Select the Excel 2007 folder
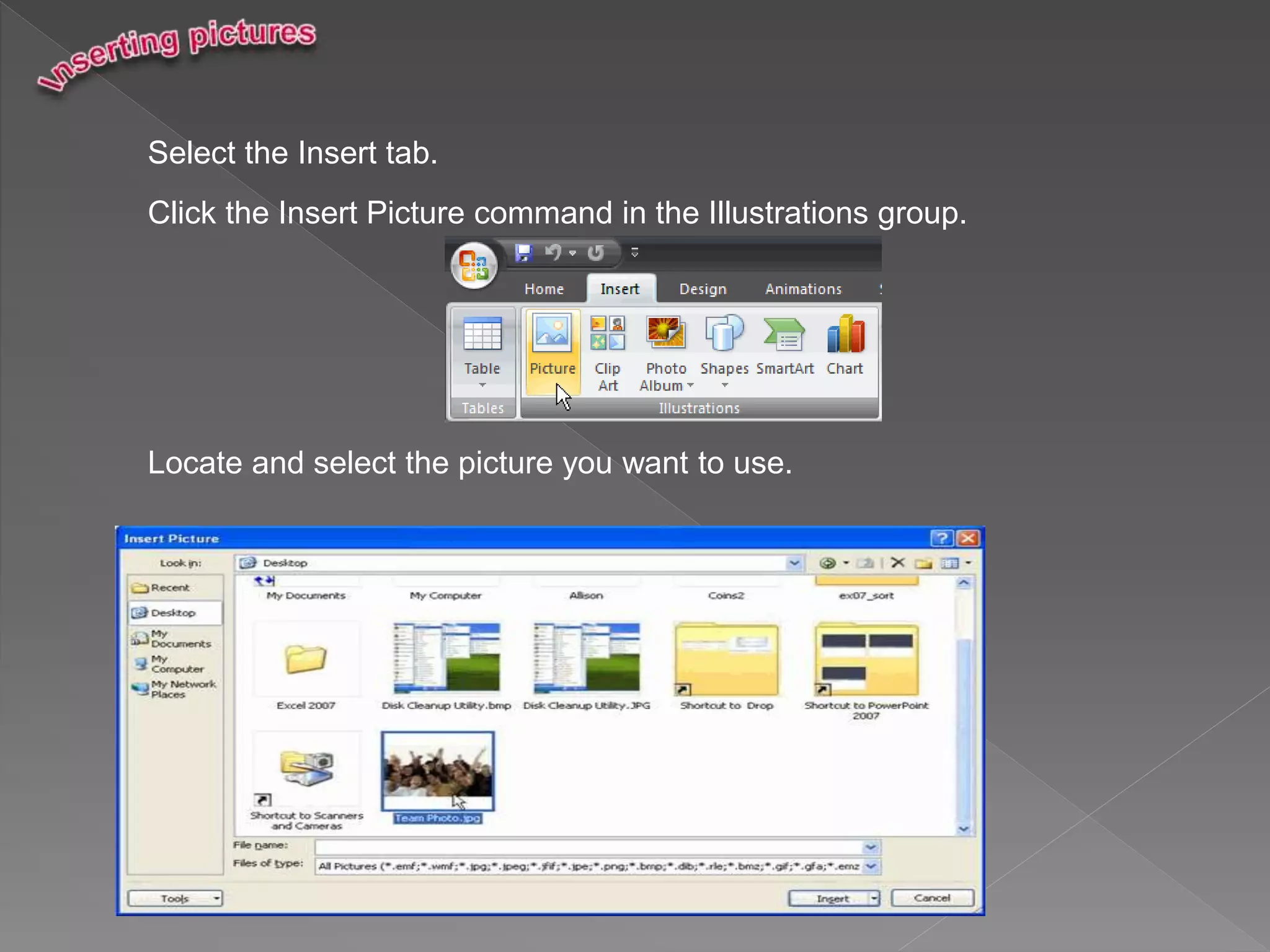Viewport: 1270px width, 952px height. point(306,666)
